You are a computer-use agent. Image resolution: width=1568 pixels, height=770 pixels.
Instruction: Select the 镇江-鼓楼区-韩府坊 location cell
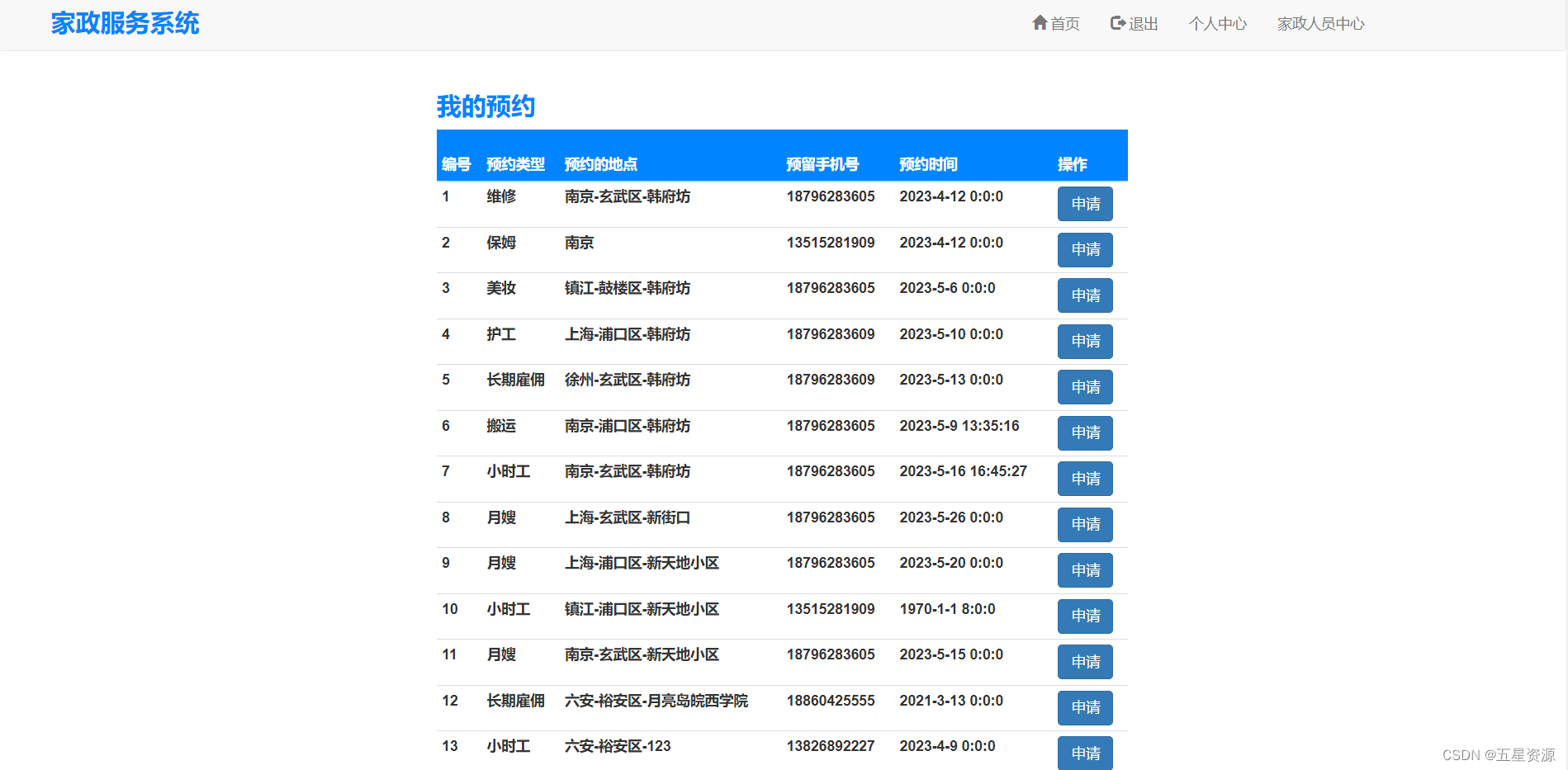click(x=628, y=288)
